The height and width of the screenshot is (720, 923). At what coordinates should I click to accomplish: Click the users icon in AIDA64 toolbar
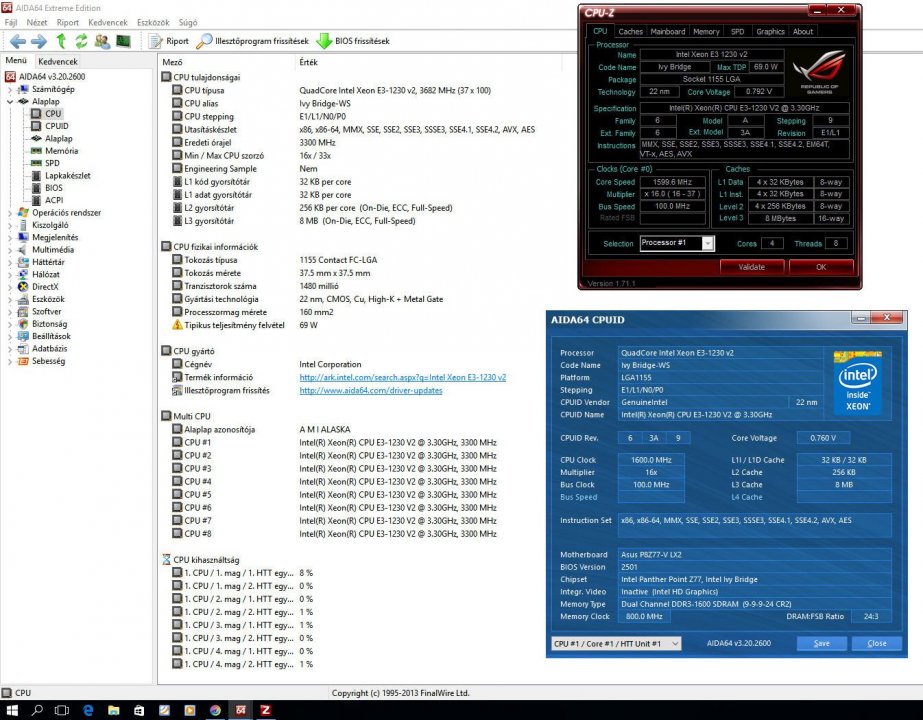tap(102, 41)
